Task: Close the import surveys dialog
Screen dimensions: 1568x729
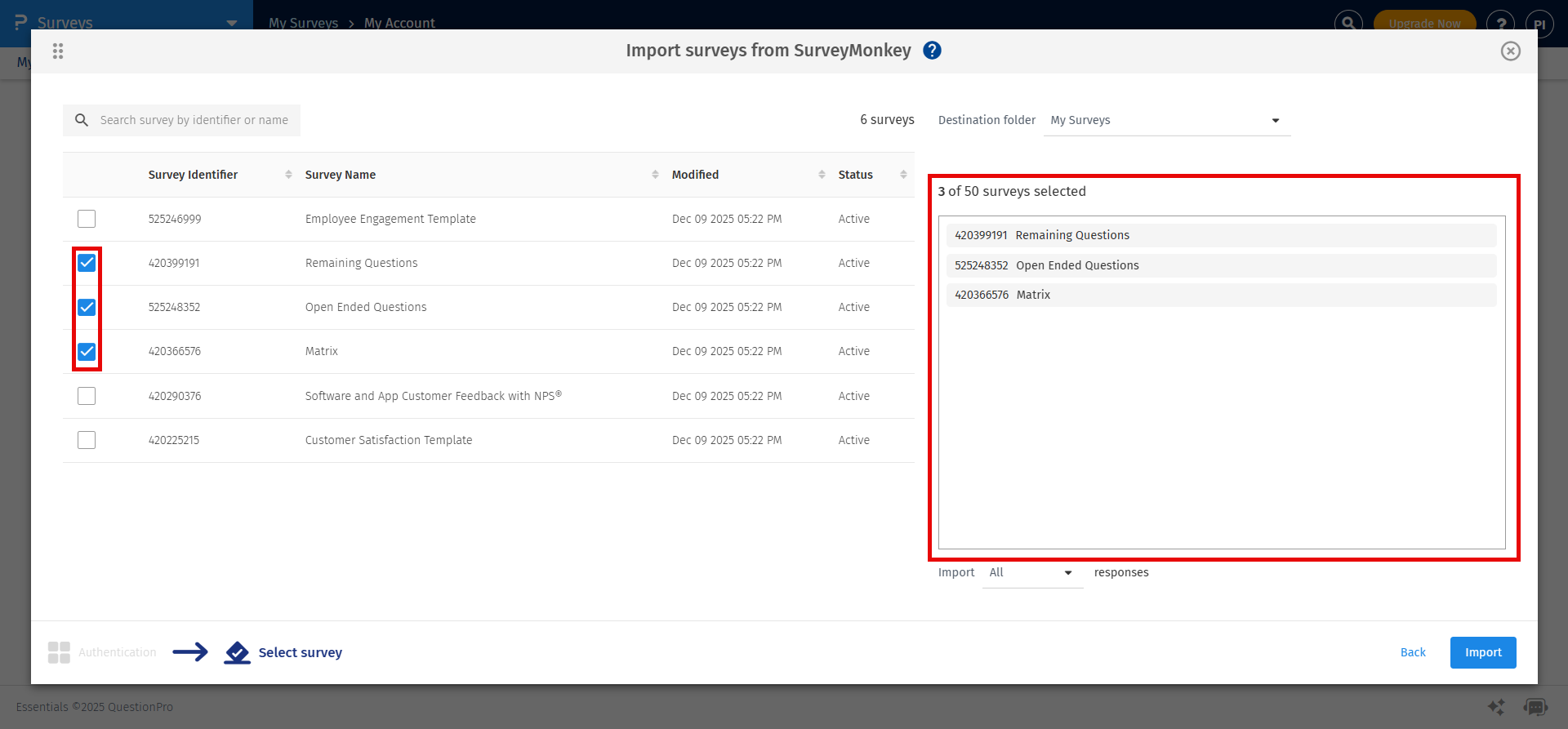Action: point(1510,51)
